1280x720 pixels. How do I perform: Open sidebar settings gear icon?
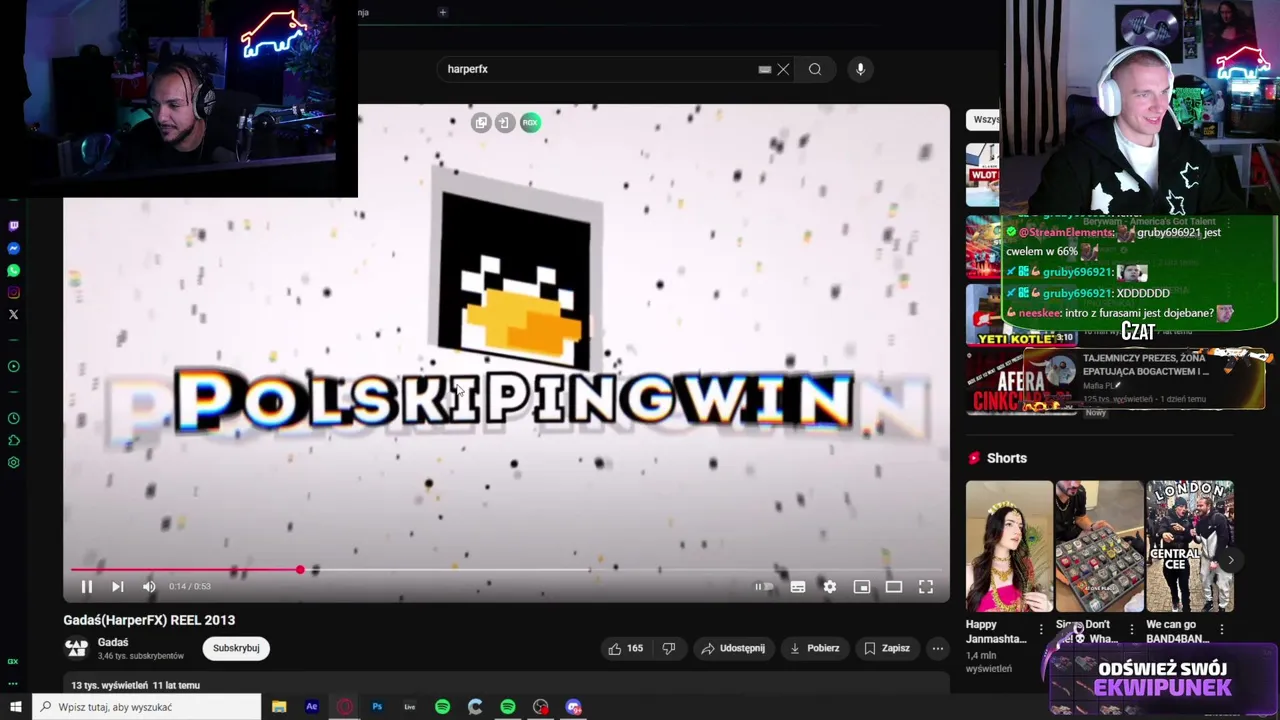click(x=13, y=462)
